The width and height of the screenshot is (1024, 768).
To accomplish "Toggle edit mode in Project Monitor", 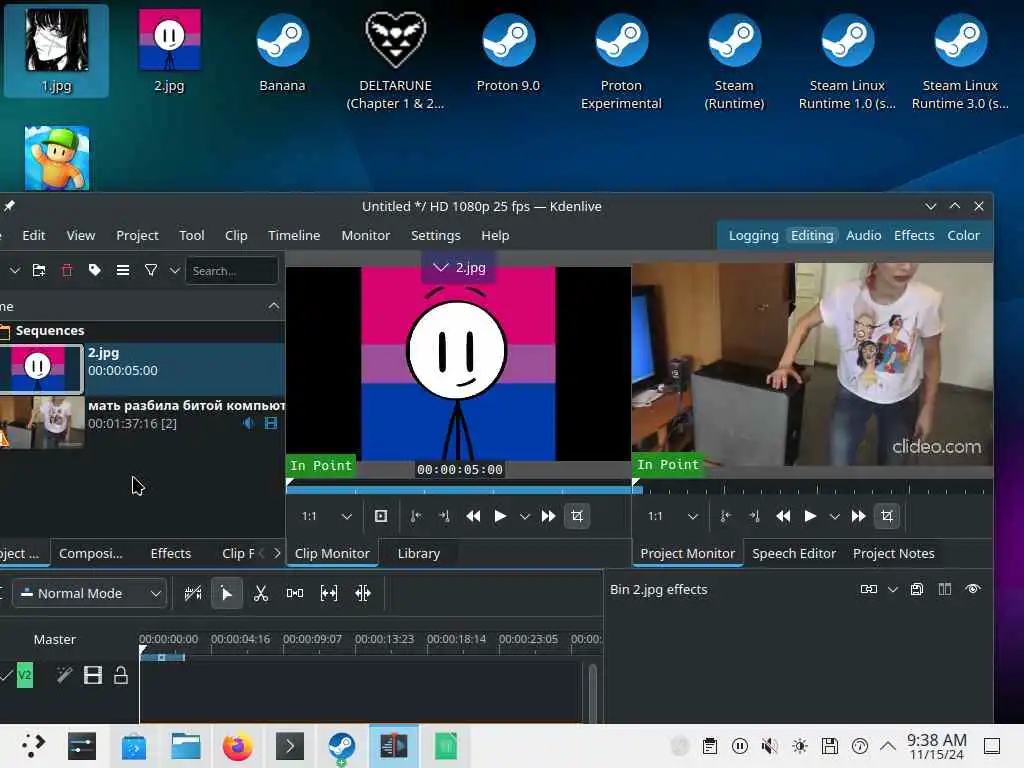I will pos(887,517).
